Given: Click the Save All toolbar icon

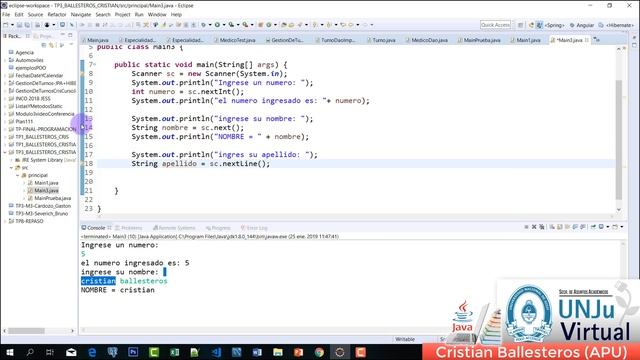Looking at the screenshot, I should point(27,25).
